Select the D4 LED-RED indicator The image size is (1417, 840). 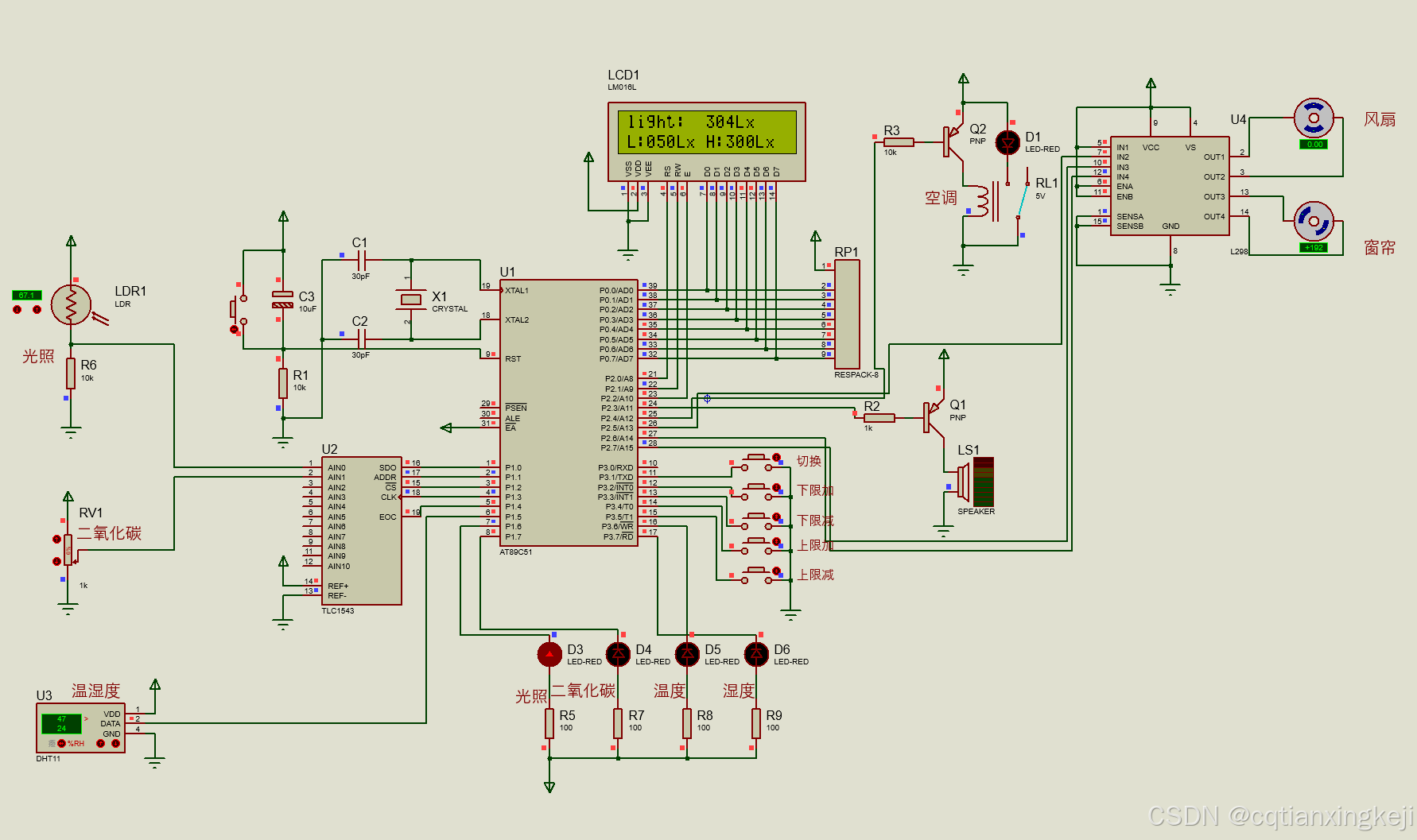[618, 654]
